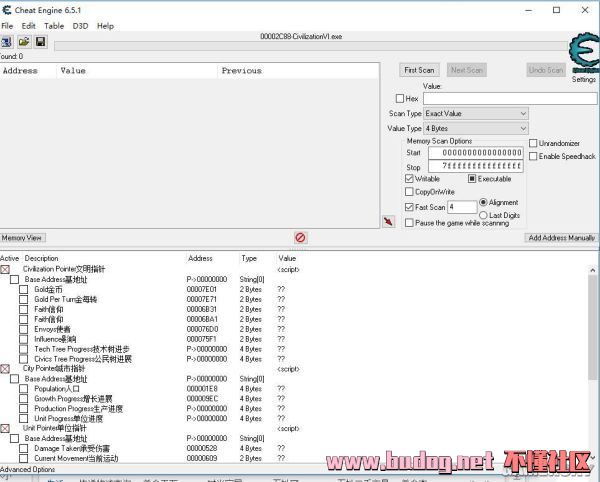Screen dimensions: 600x482
Task: Open Cheat Engine Settings logo
Action: point(583,54)
